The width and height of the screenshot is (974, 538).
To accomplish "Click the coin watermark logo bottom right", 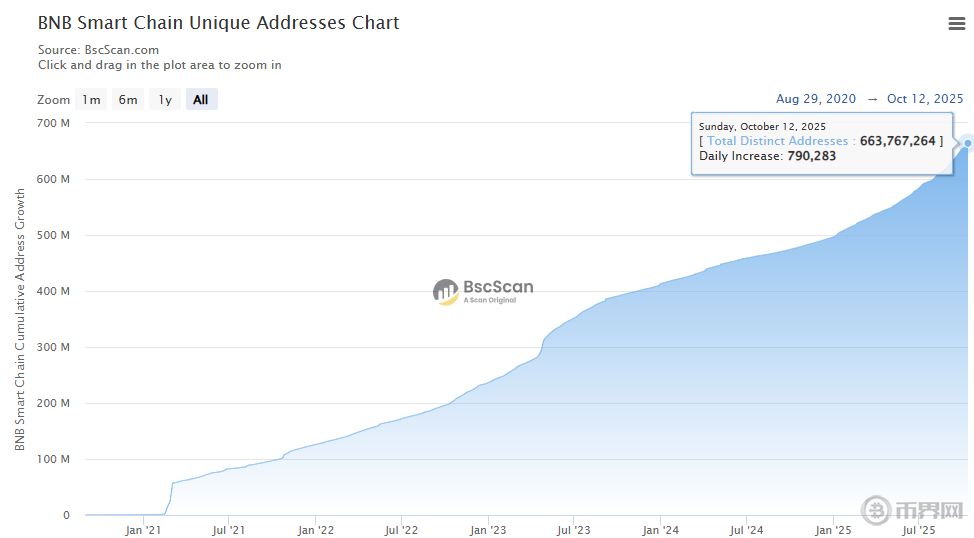I will (877, 509).
